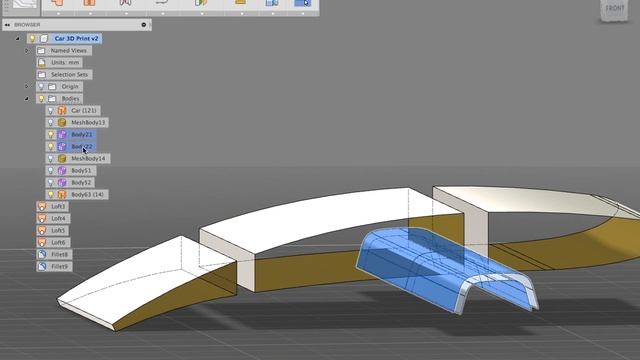Show Car (121) using its lightbulb
Viewport: 640px width, 360px height.
(x=51, y=111)
